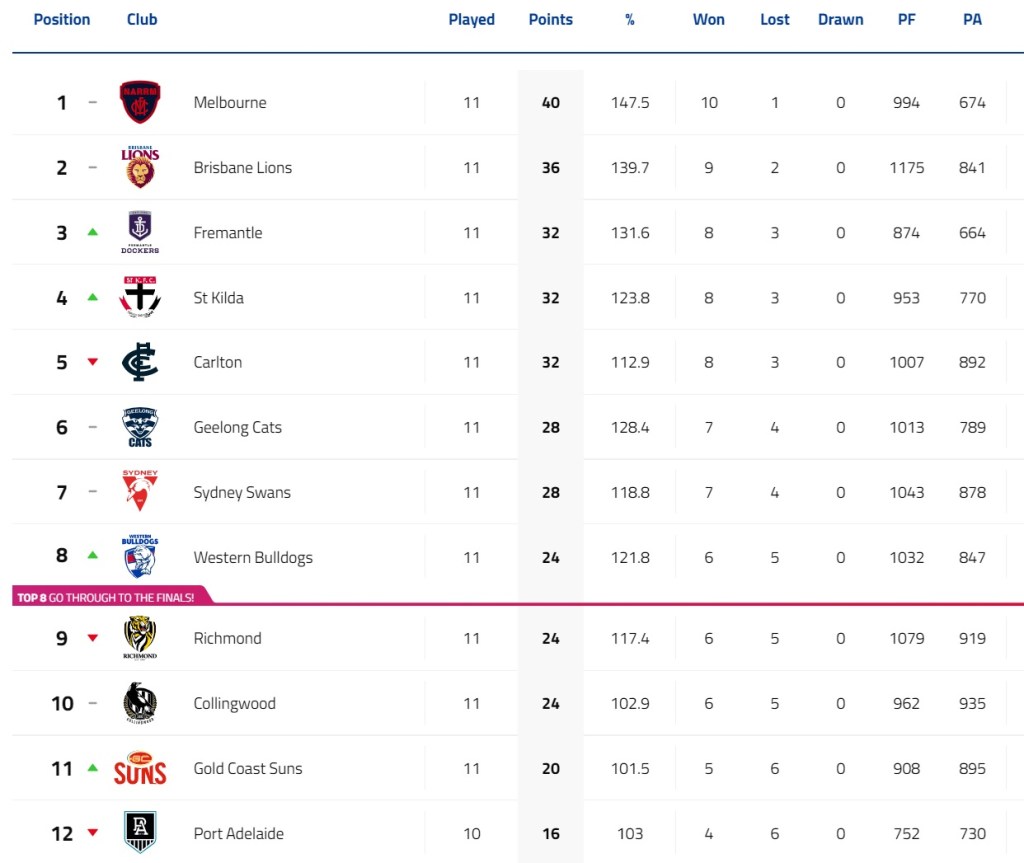The height and width of the screenshot is (863, 1024).
Task: Click the green up arrow beside Fremantle
Action: 93,232
